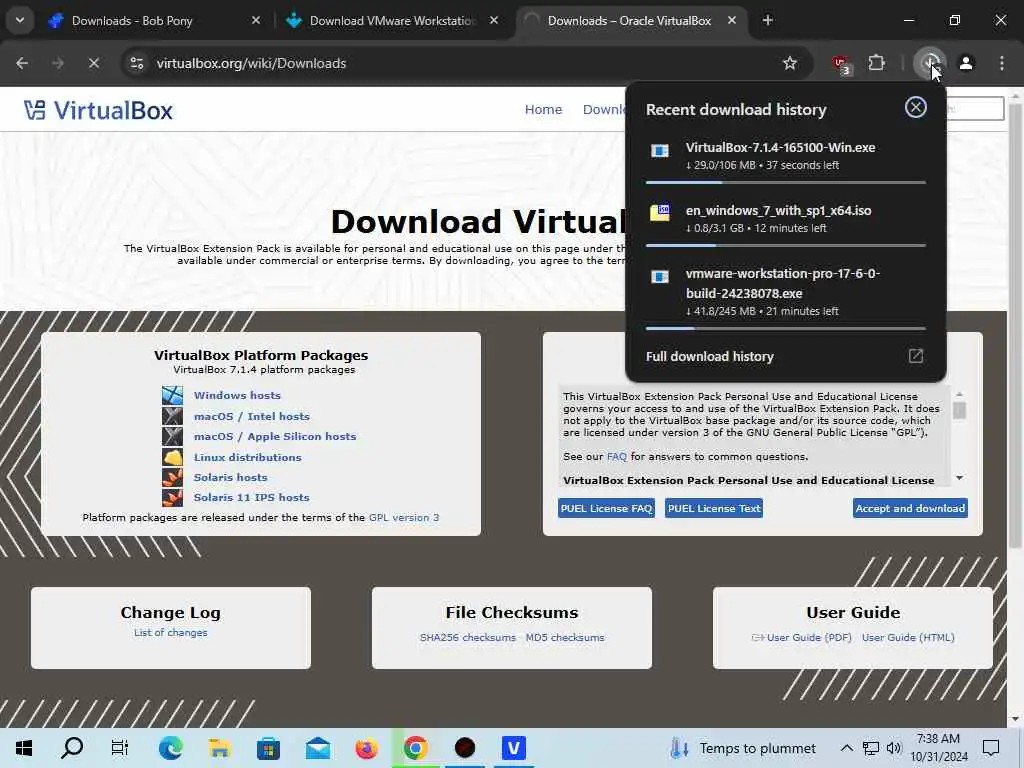
Task: Open Downloads in VirtualBox navigation
Action: tap(603, 110)
